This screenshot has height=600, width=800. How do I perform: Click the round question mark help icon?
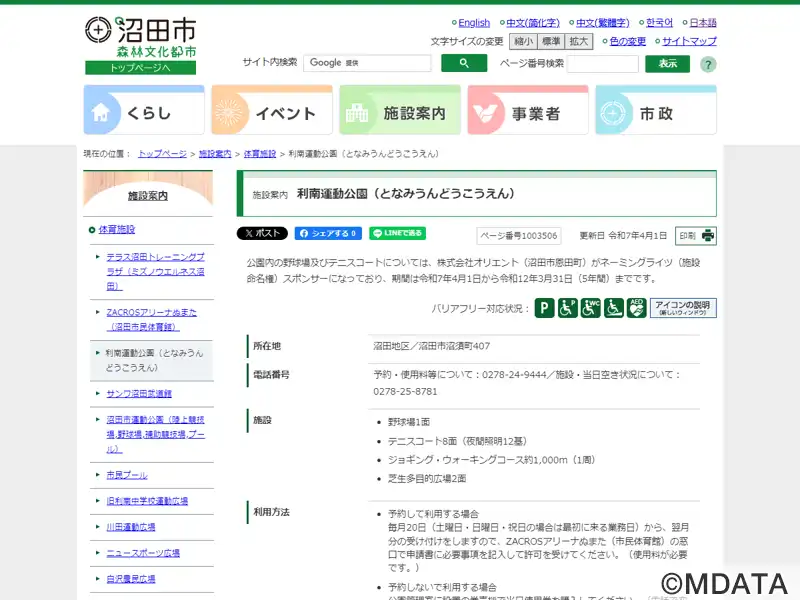tap(708, 64)
